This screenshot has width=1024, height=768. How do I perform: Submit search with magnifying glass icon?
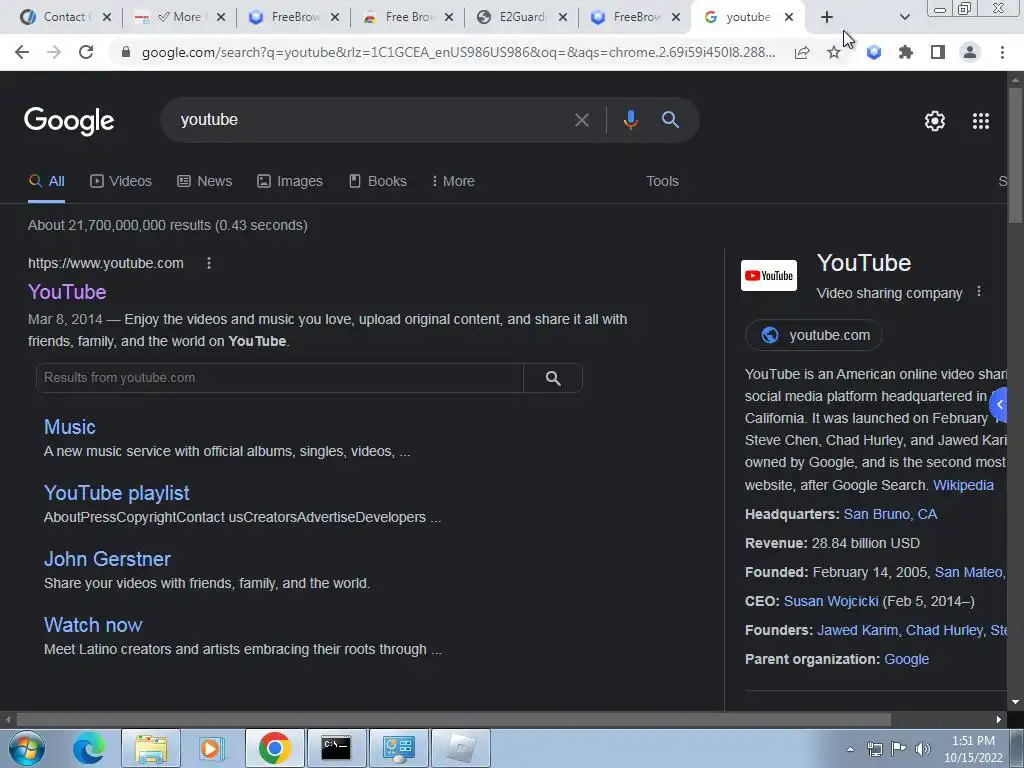(x=670, y=120)
